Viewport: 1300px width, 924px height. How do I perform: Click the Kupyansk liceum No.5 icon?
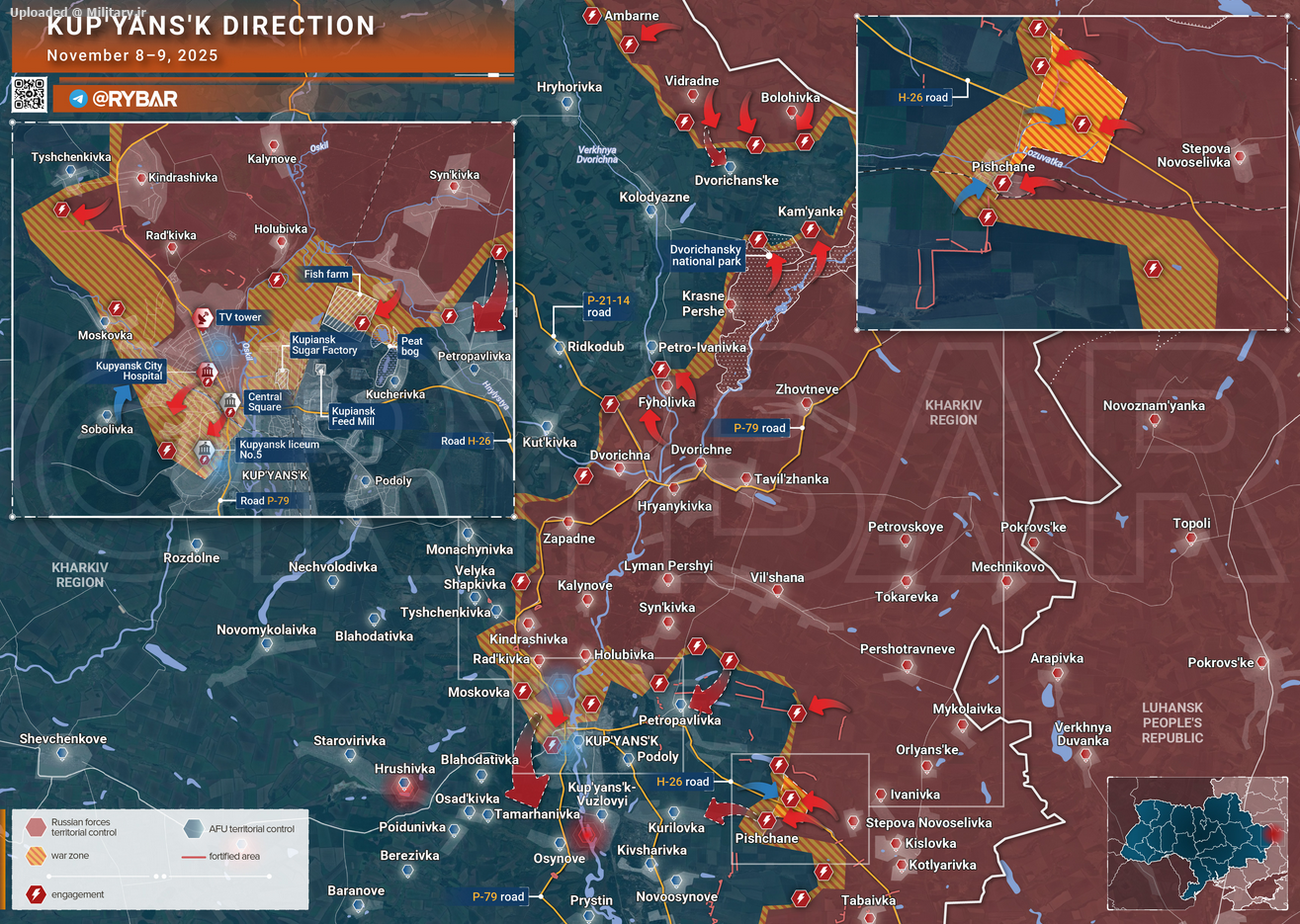pos(205,451)
